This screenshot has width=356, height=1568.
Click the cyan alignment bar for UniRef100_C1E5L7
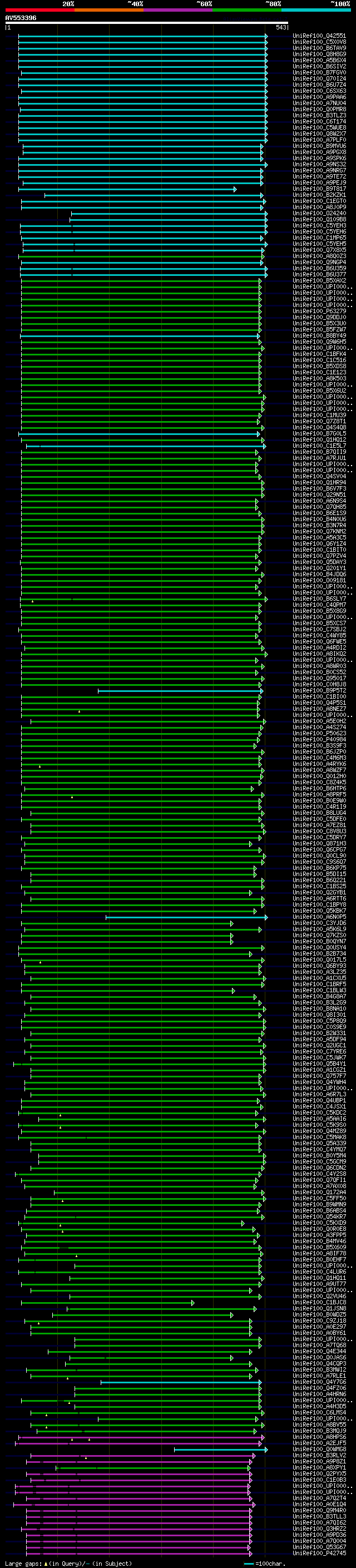[146, 446]
